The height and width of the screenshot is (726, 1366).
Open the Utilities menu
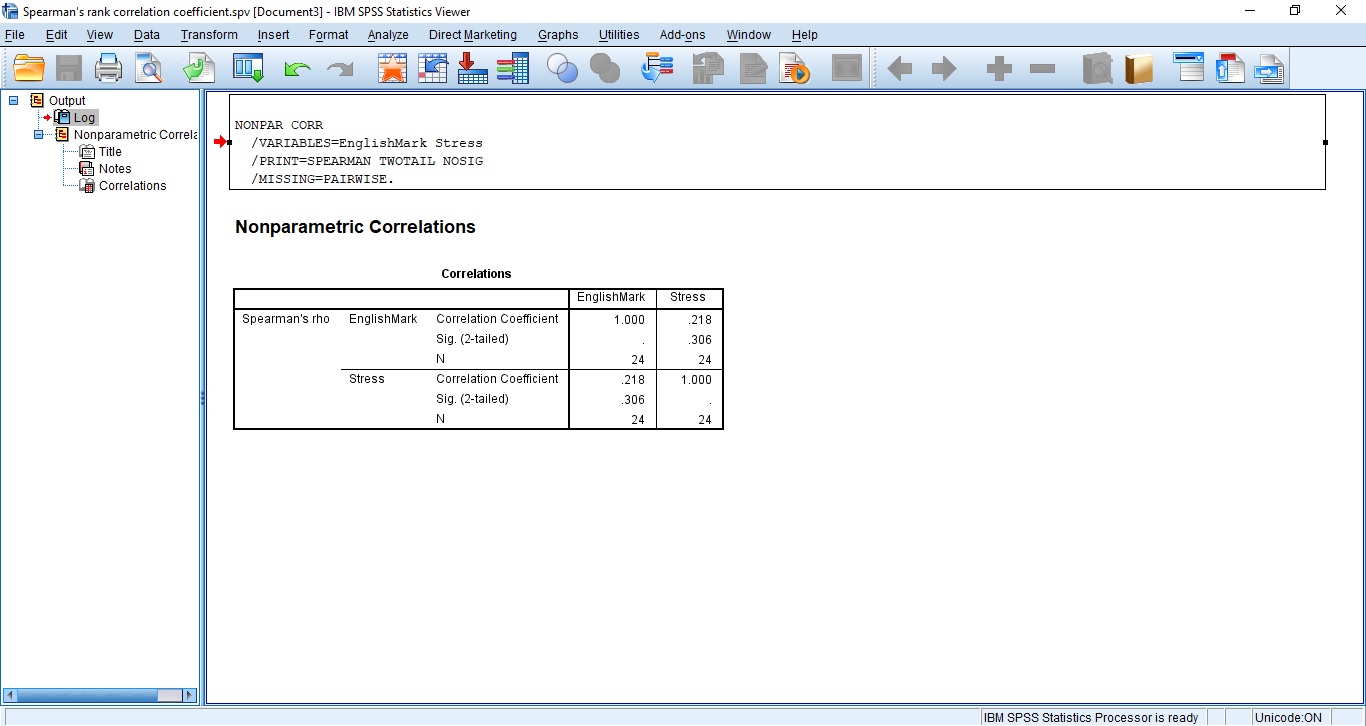(x=619, y=34)
